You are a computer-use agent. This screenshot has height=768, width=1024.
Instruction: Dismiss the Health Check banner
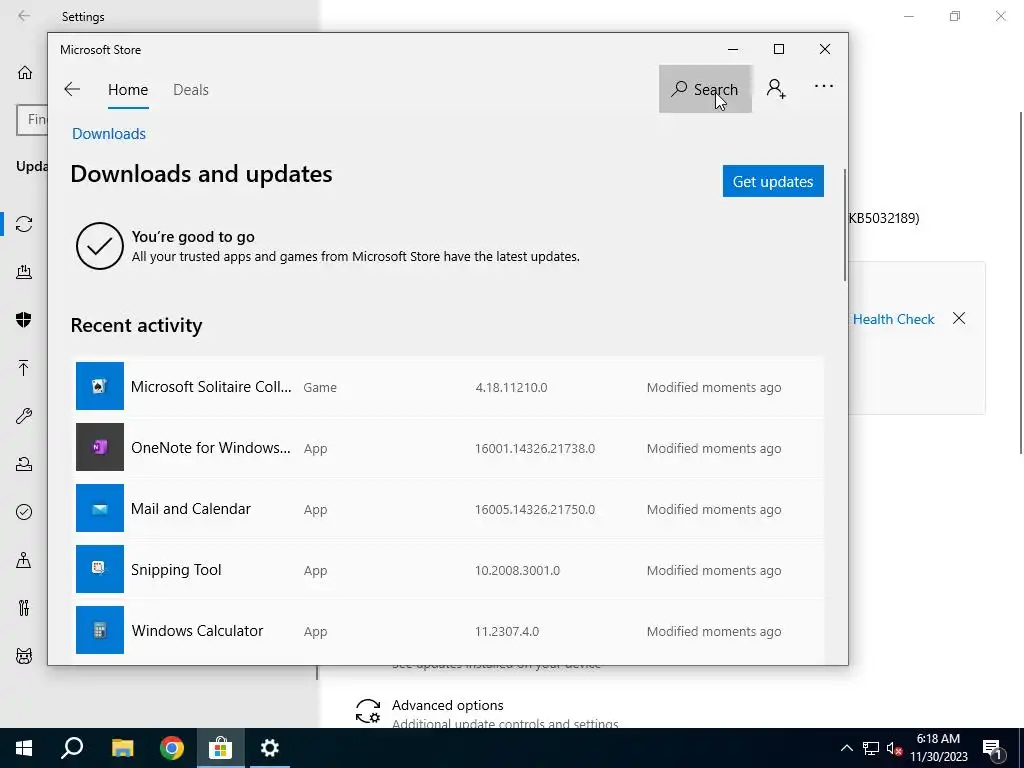pos(959,318)
